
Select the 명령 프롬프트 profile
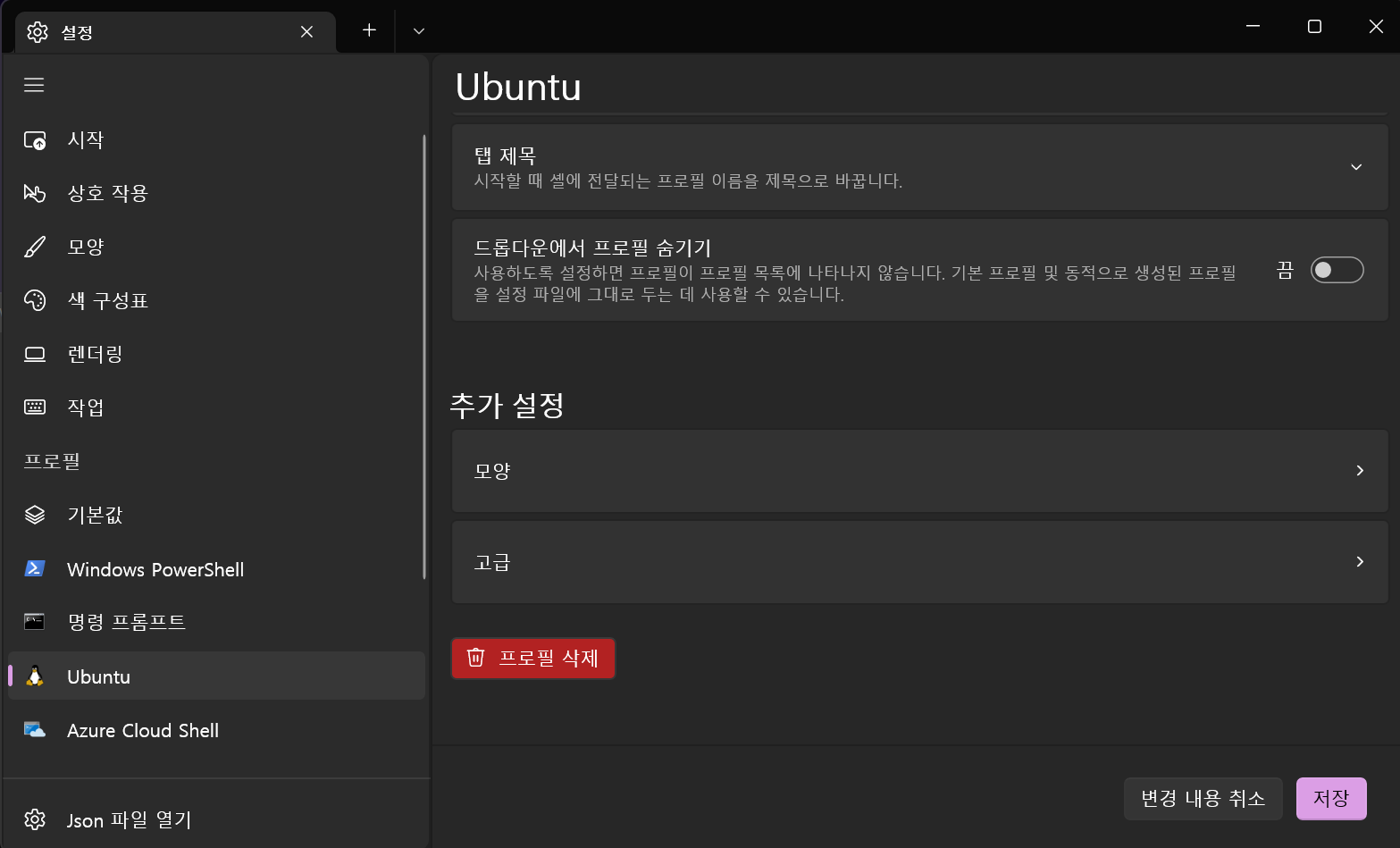216,622
